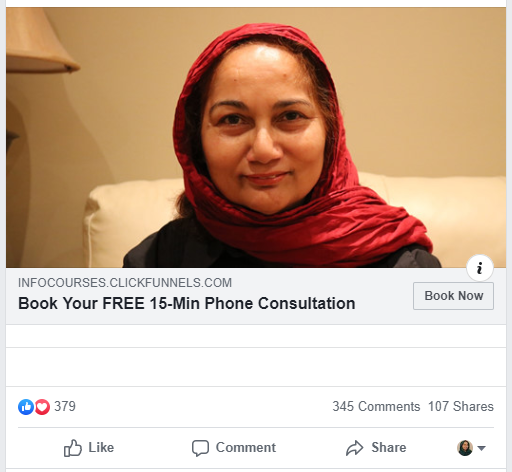Open the 345 Comments link
Viewport: 512px width, 472px height.
[x=376, y=407]
